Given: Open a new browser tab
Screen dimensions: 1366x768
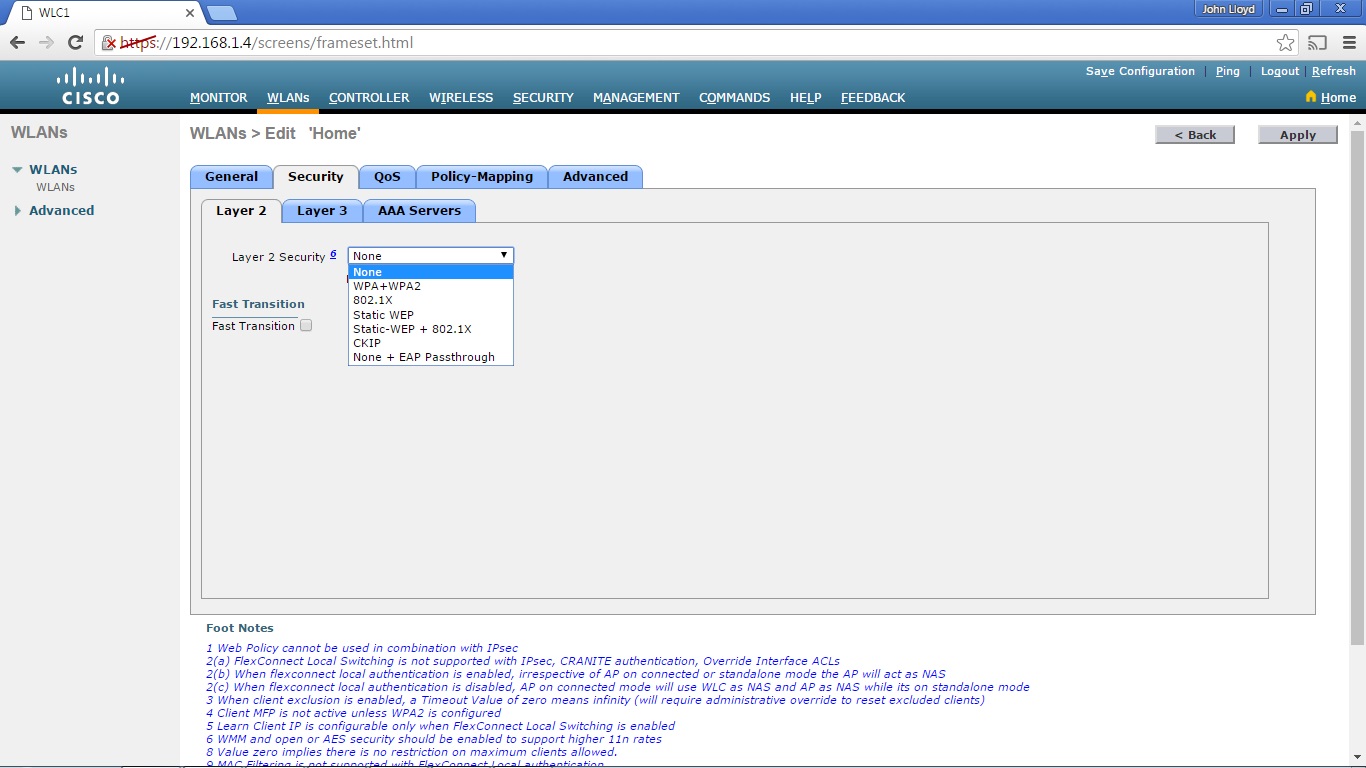Looking at the screenshot, I should coord(221,12).
